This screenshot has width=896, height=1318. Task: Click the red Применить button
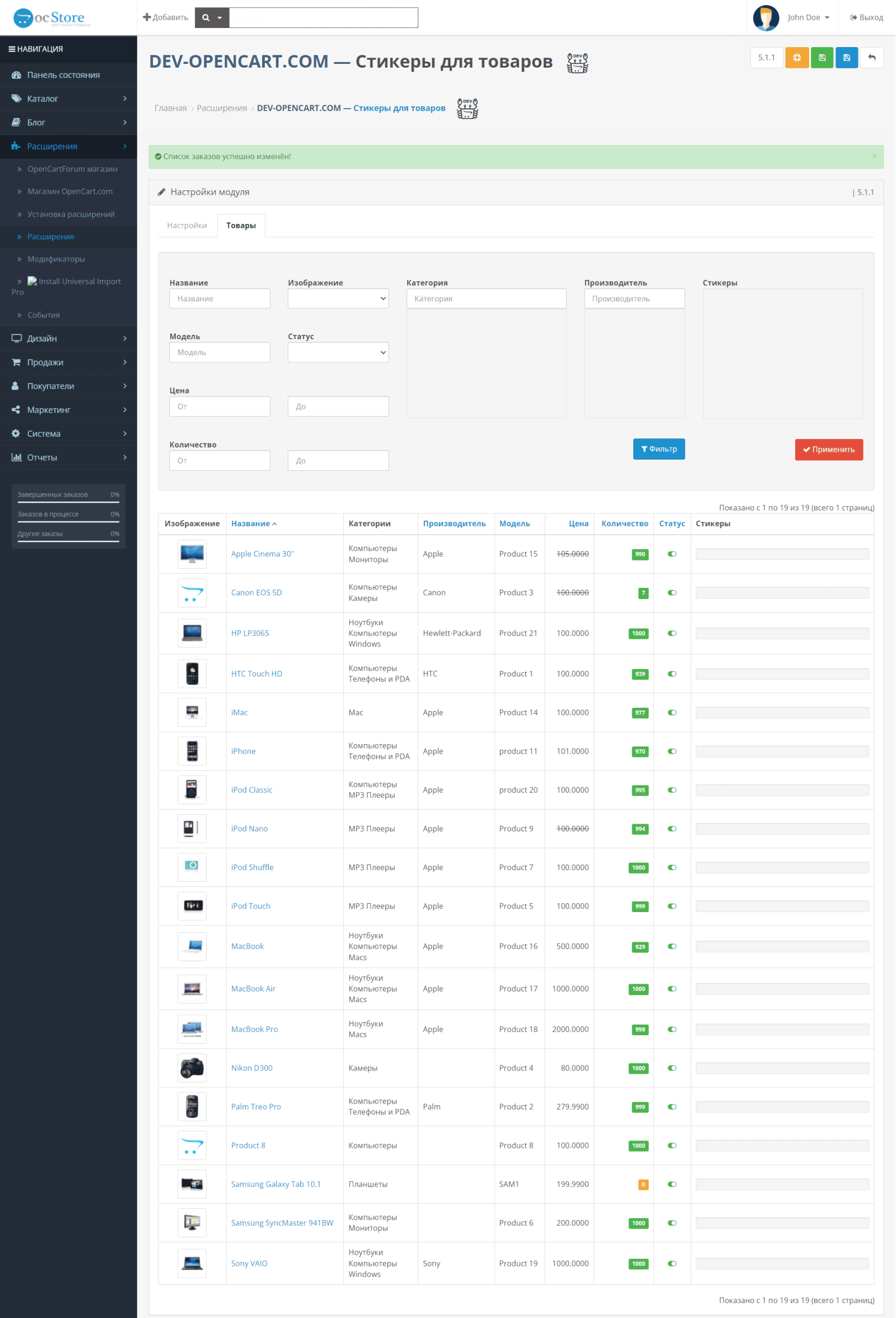point(828,450)
